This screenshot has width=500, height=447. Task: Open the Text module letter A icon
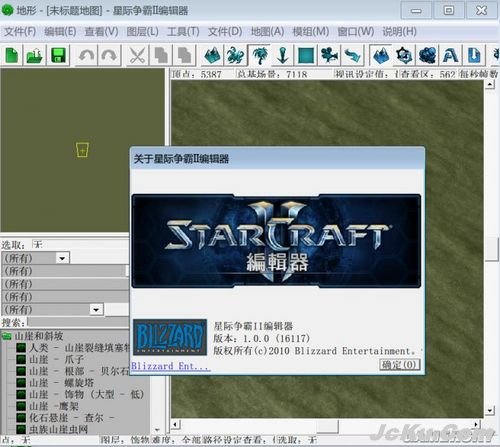pos(451,55)
